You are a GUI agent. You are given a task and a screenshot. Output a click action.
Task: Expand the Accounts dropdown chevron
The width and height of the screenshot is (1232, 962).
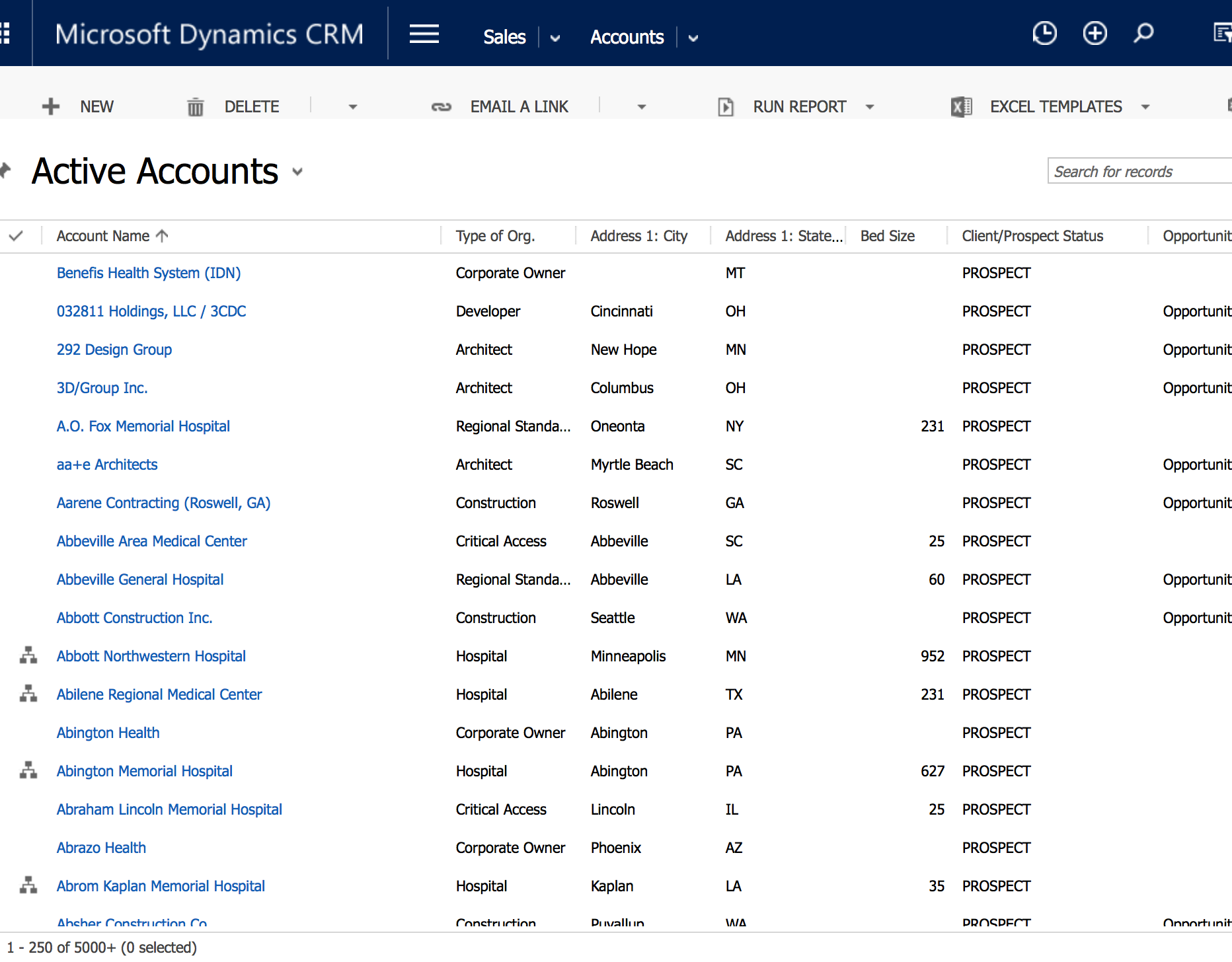point(693,38)
